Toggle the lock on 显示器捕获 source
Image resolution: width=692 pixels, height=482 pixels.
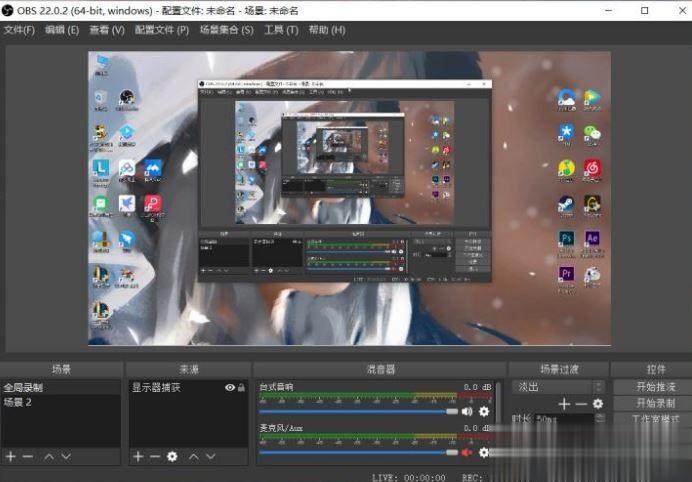(241, 387)
